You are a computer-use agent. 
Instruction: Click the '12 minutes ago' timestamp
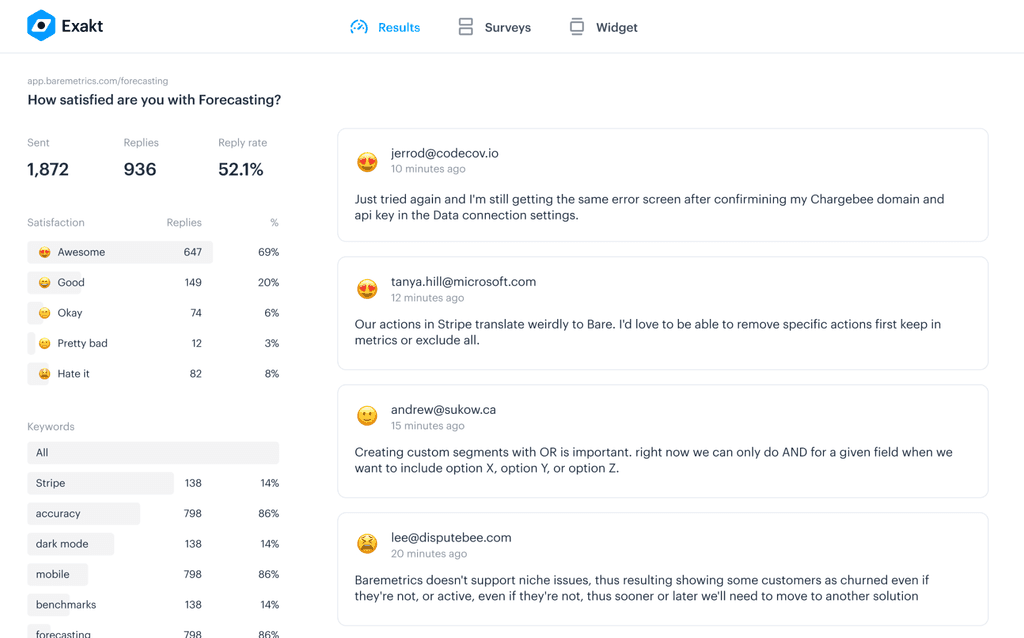tap(428, 298)
